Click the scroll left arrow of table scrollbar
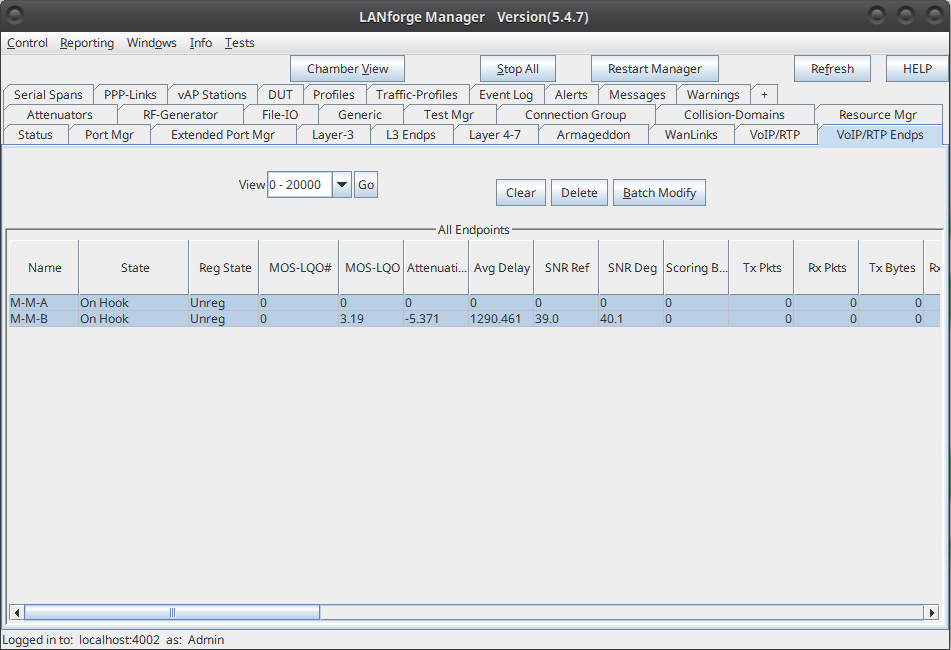 [16, 612]
